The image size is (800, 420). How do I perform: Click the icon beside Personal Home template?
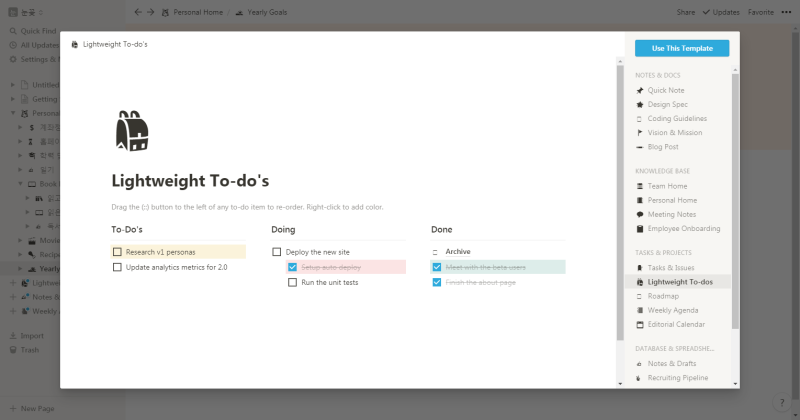[x=640, y=201]
